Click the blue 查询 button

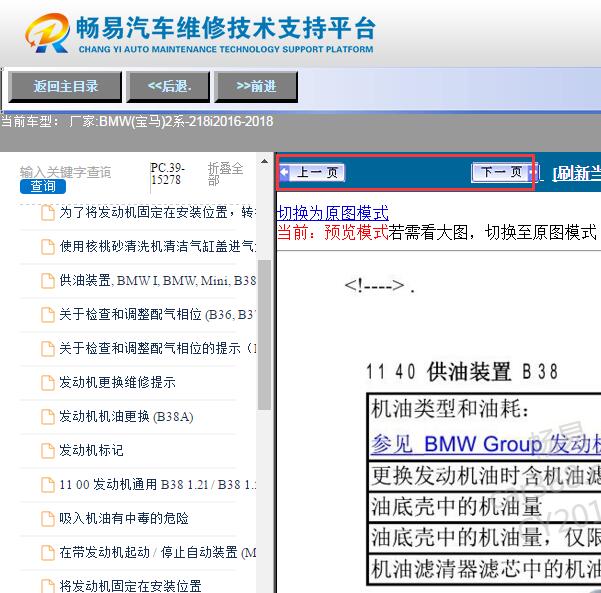click(x=43, y=186)
